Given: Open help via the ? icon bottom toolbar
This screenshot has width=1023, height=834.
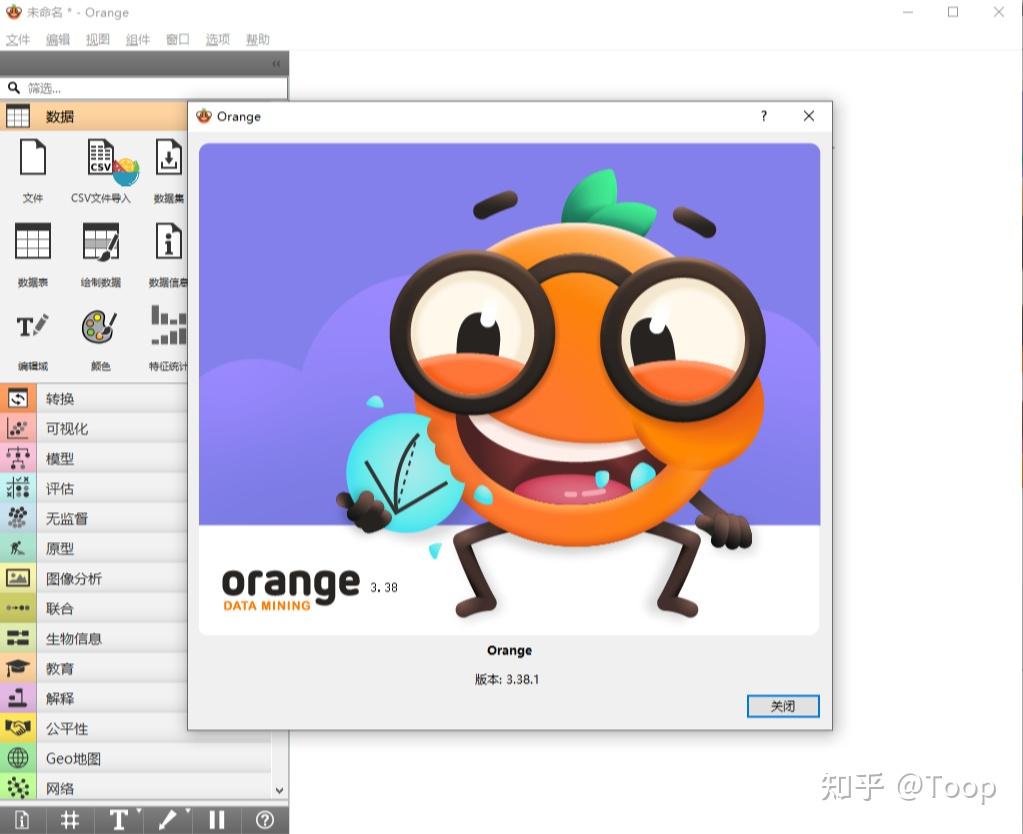Looking at the screenshot, I should tap(265, 819).
